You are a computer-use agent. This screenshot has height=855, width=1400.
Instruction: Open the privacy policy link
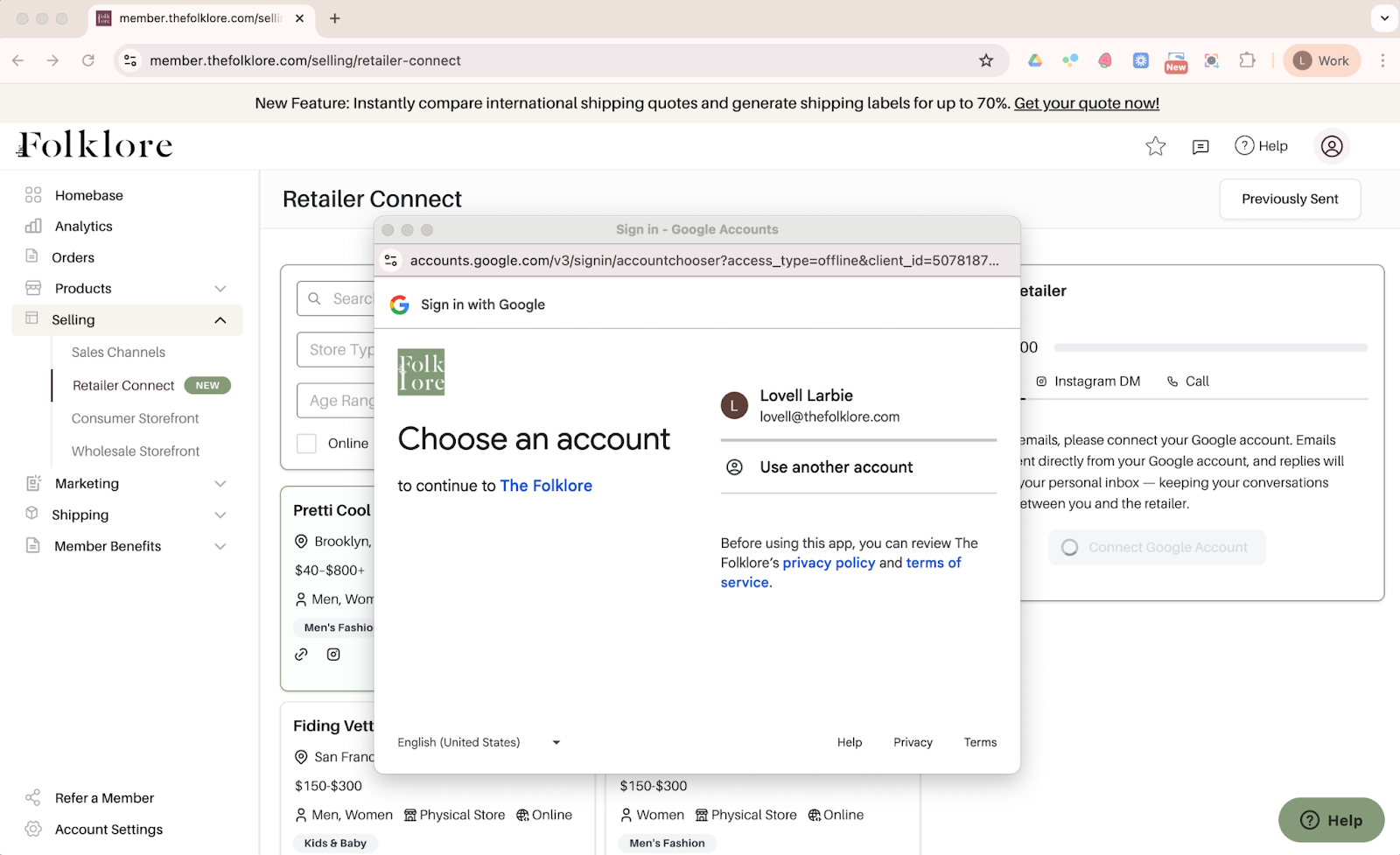click(x=828, y=563)
